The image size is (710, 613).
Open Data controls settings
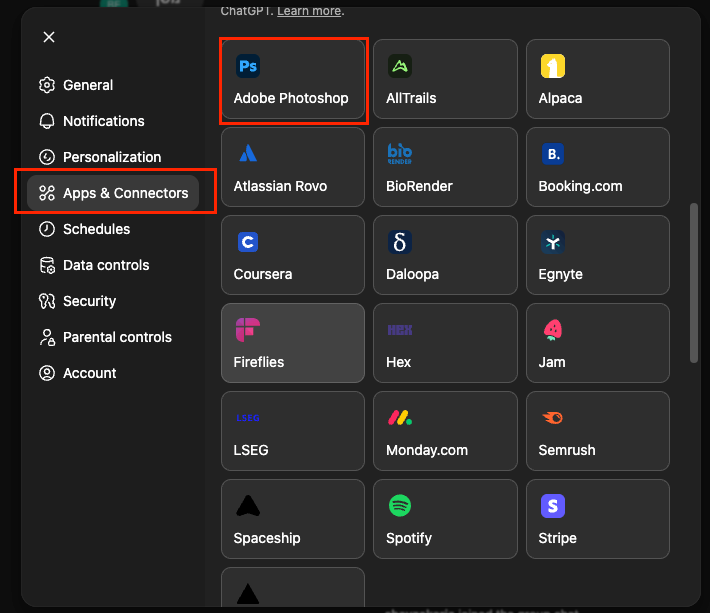(113, 265)
